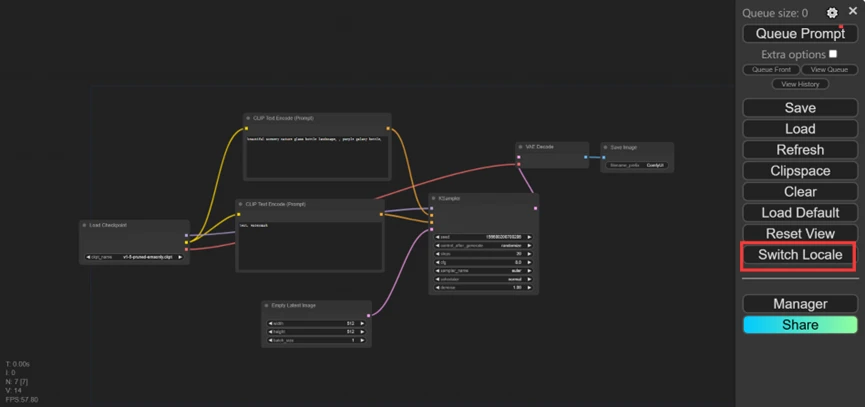Open the sampler_name dropdown in KSampler

(x=484, y=271)
